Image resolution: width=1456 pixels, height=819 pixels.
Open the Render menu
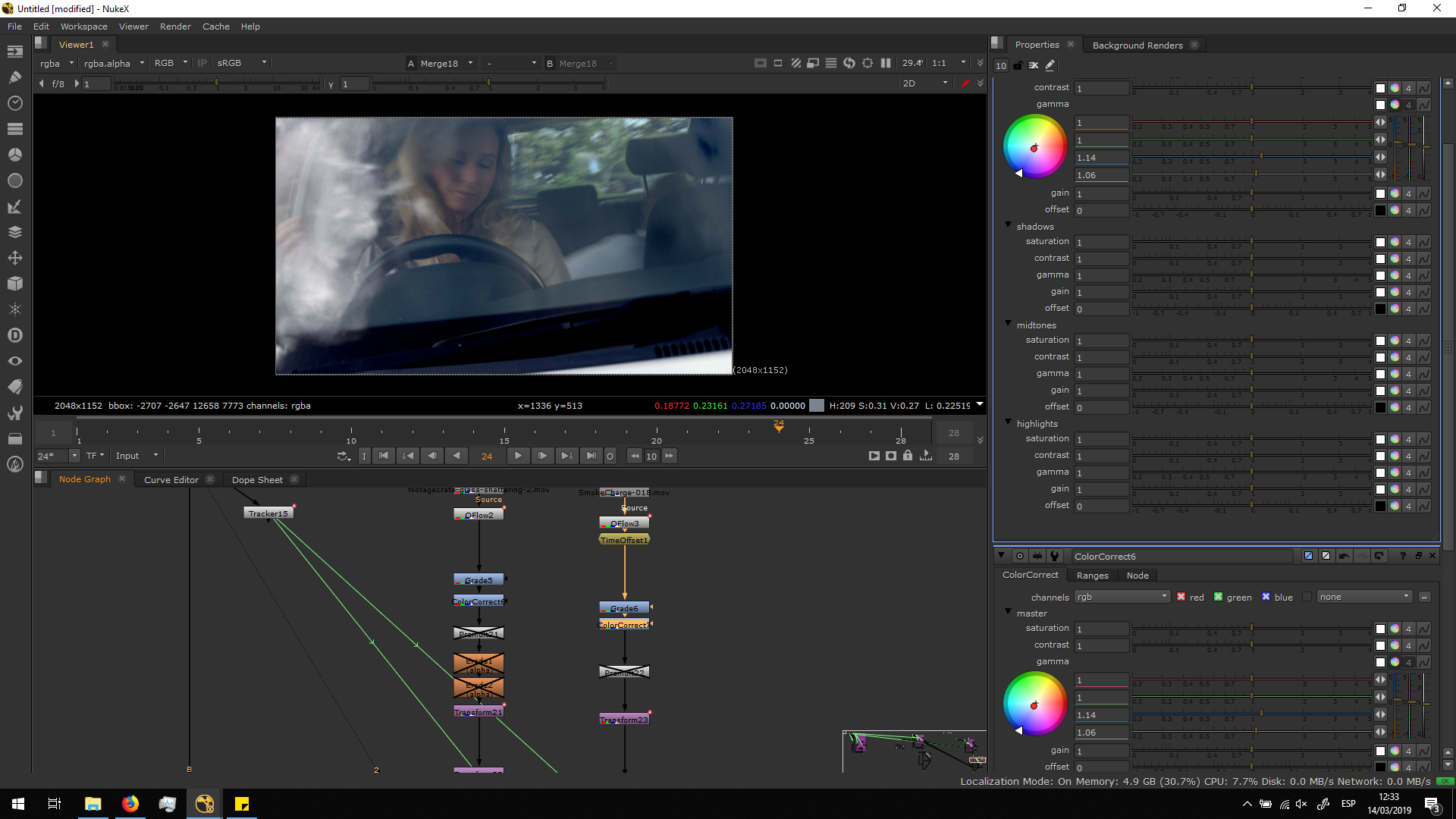pyautogui.click(x=175, y=27)
